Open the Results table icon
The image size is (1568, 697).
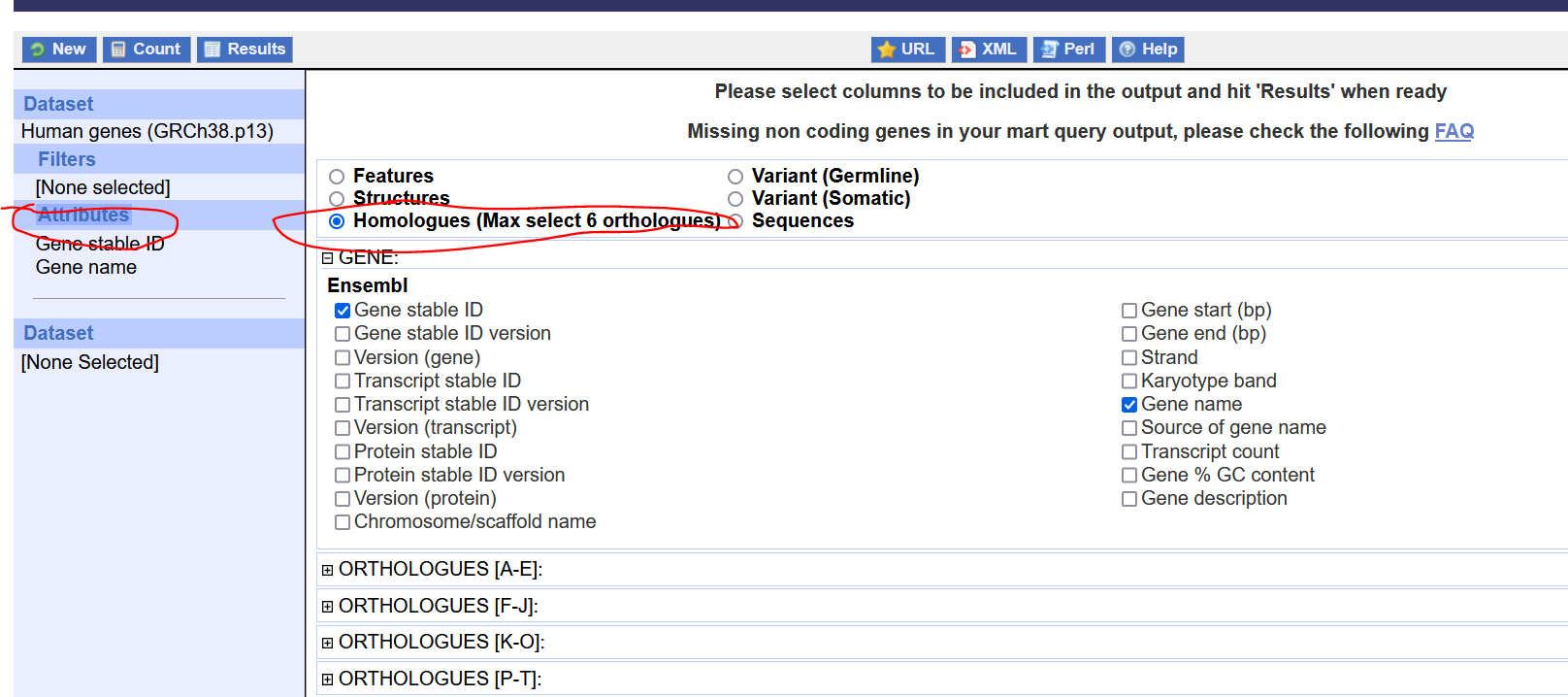click(212, 50)
